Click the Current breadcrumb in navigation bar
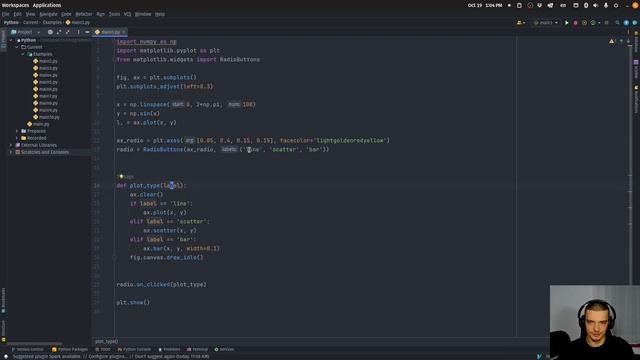 click(31, 22)
